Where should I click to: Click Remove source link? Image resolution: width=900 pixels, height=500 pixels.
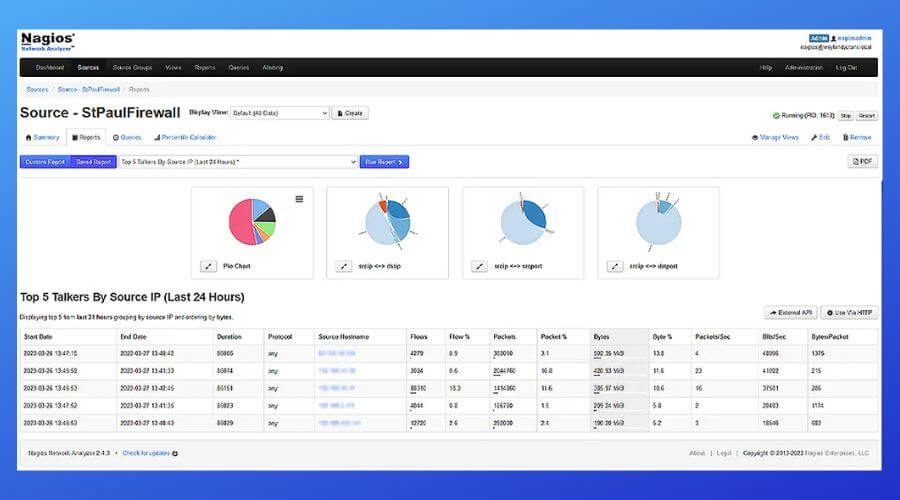tap(857, 137)
